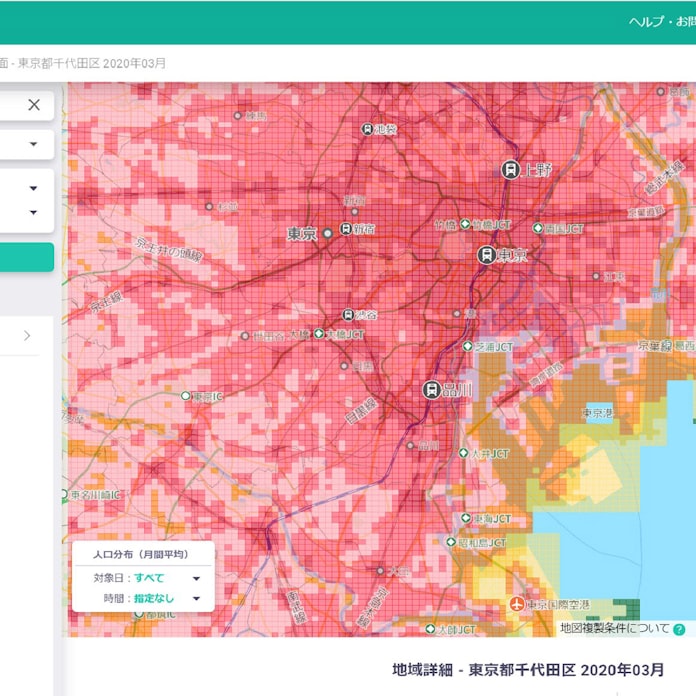
Task: Open the 時間 指定なし dropdown
Action: point(196,599)
